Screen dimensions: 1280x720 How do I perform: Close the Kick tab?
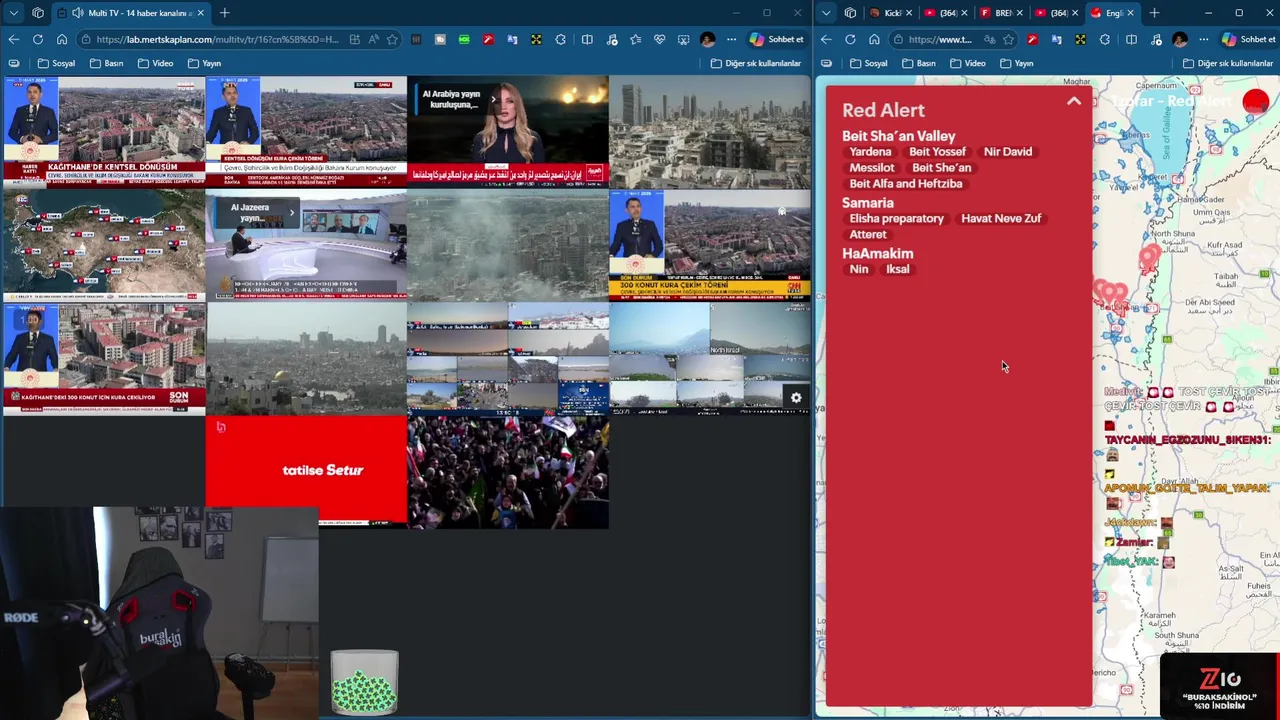(909, 13)
